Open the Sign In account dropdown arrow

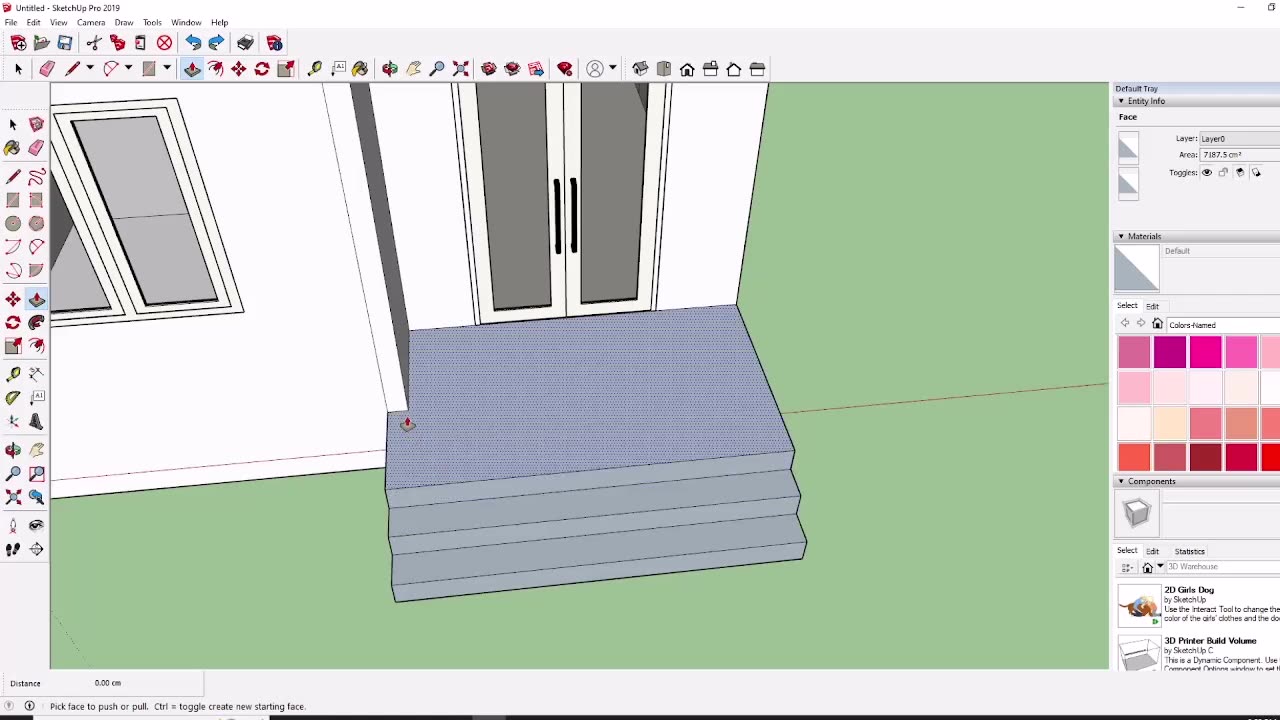tap(612, 69)
